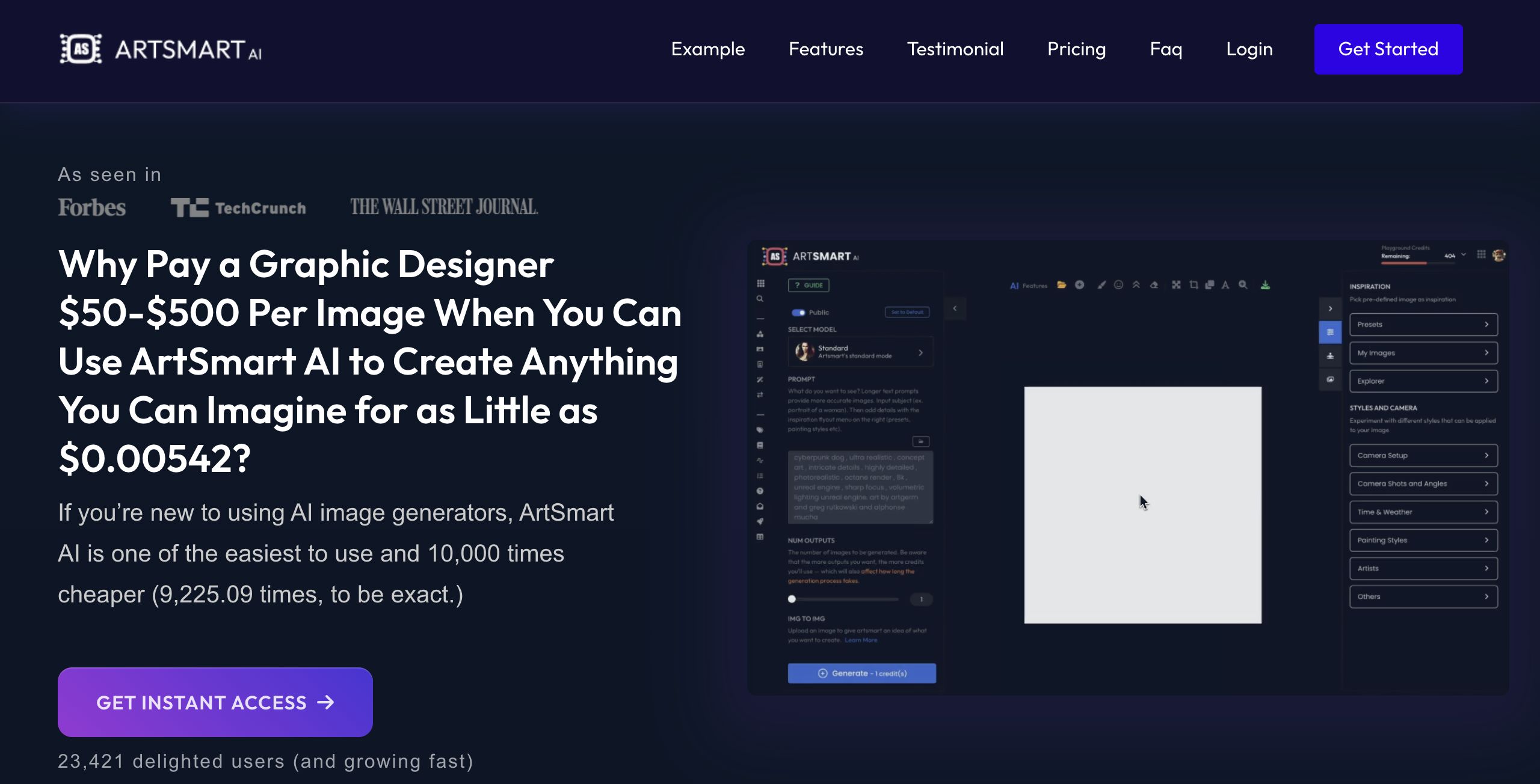Select the crop tool icon
1540x784 pixels.
[x=1193, y=285]
